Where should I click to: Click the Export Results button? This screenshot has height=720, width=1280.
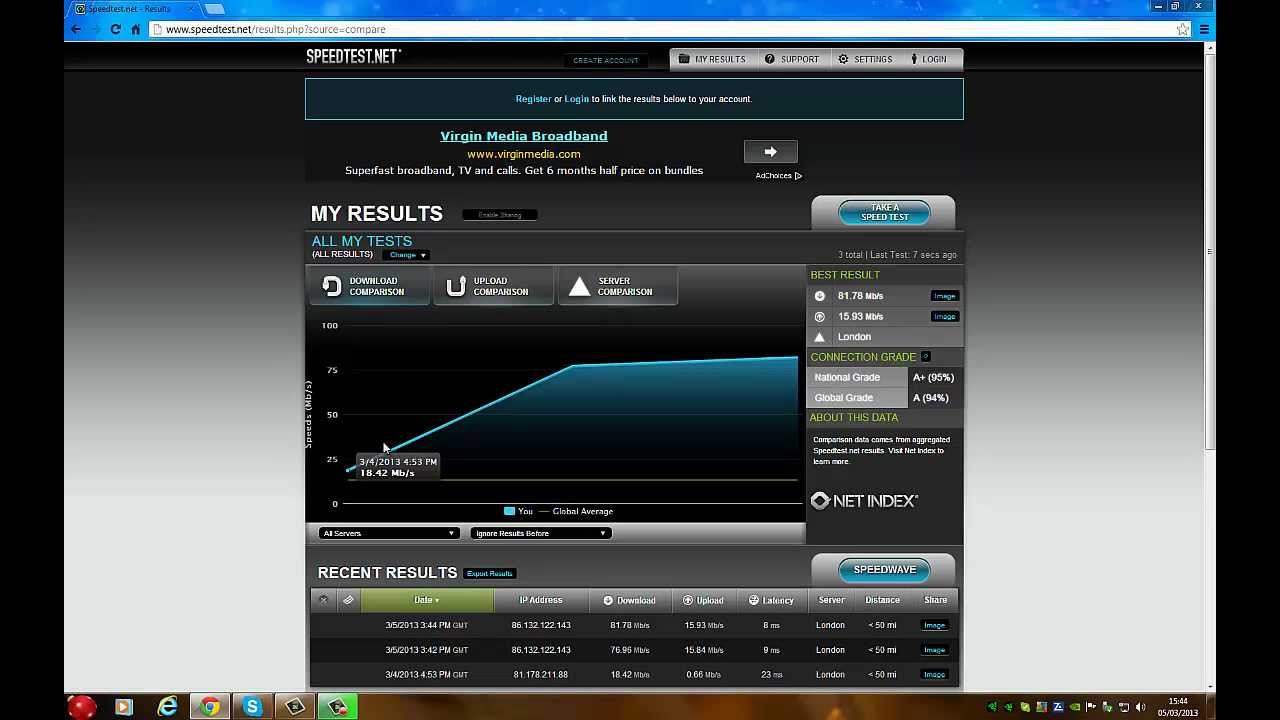[489, 574]
